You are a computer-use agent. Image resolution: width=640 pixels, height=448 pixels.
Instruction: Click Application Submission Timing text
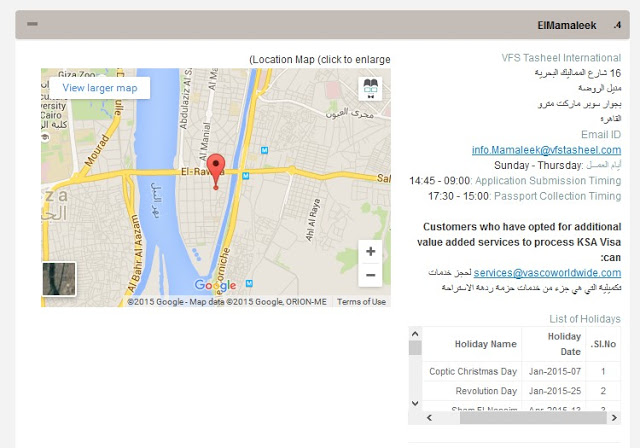[x=548, y=181]
